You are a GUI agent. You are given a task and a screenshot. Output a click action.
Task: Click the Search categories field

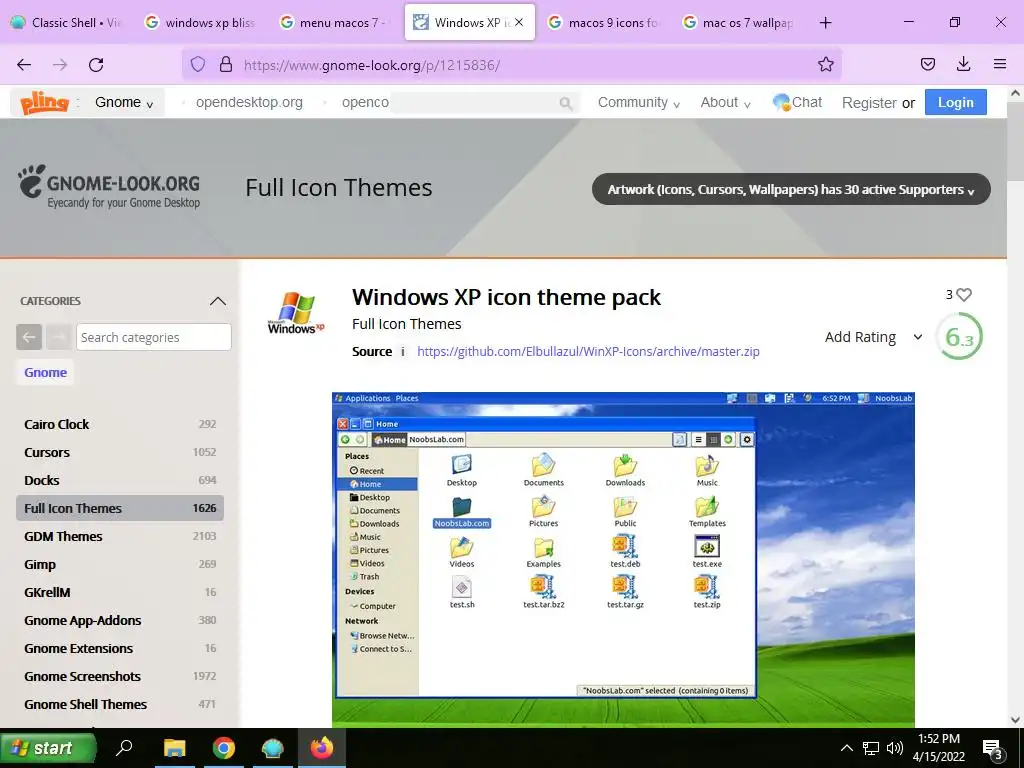click(x=153, y=337)
